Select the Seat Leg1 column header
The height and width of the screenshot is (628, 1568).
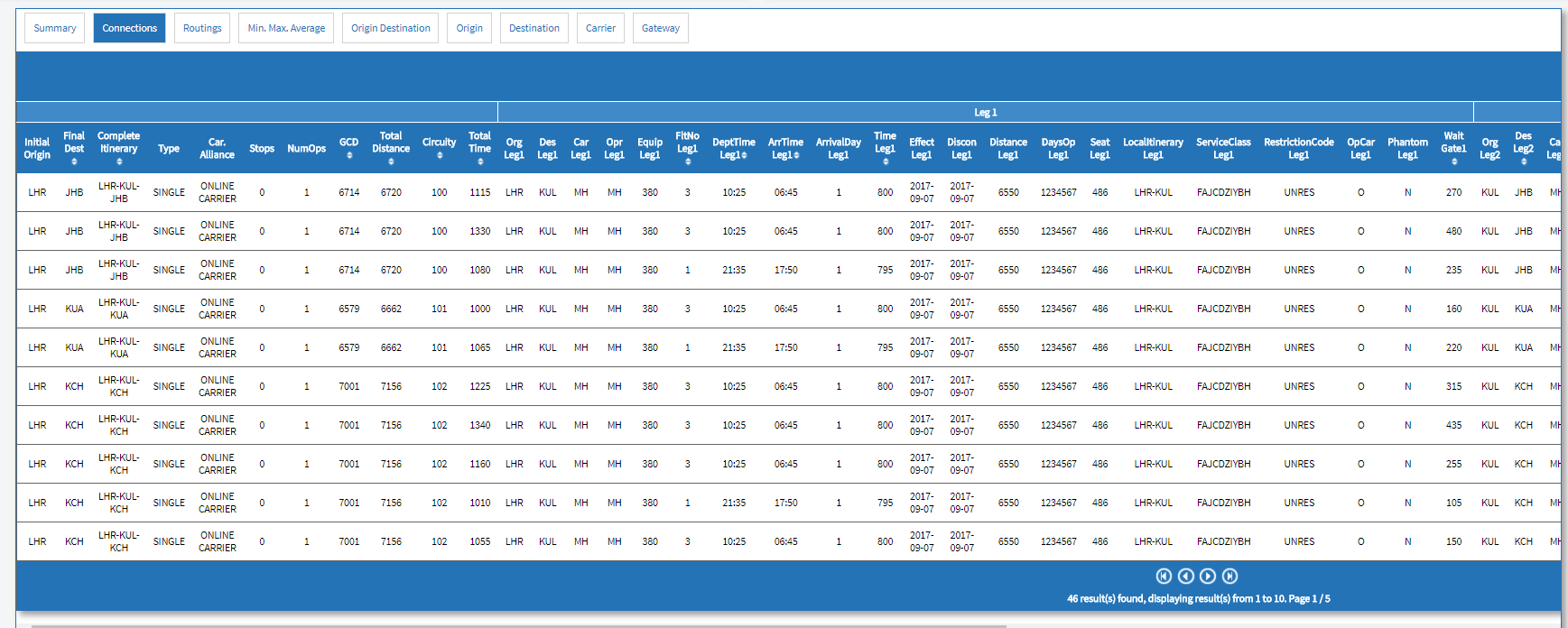(x=1100, y=148)
